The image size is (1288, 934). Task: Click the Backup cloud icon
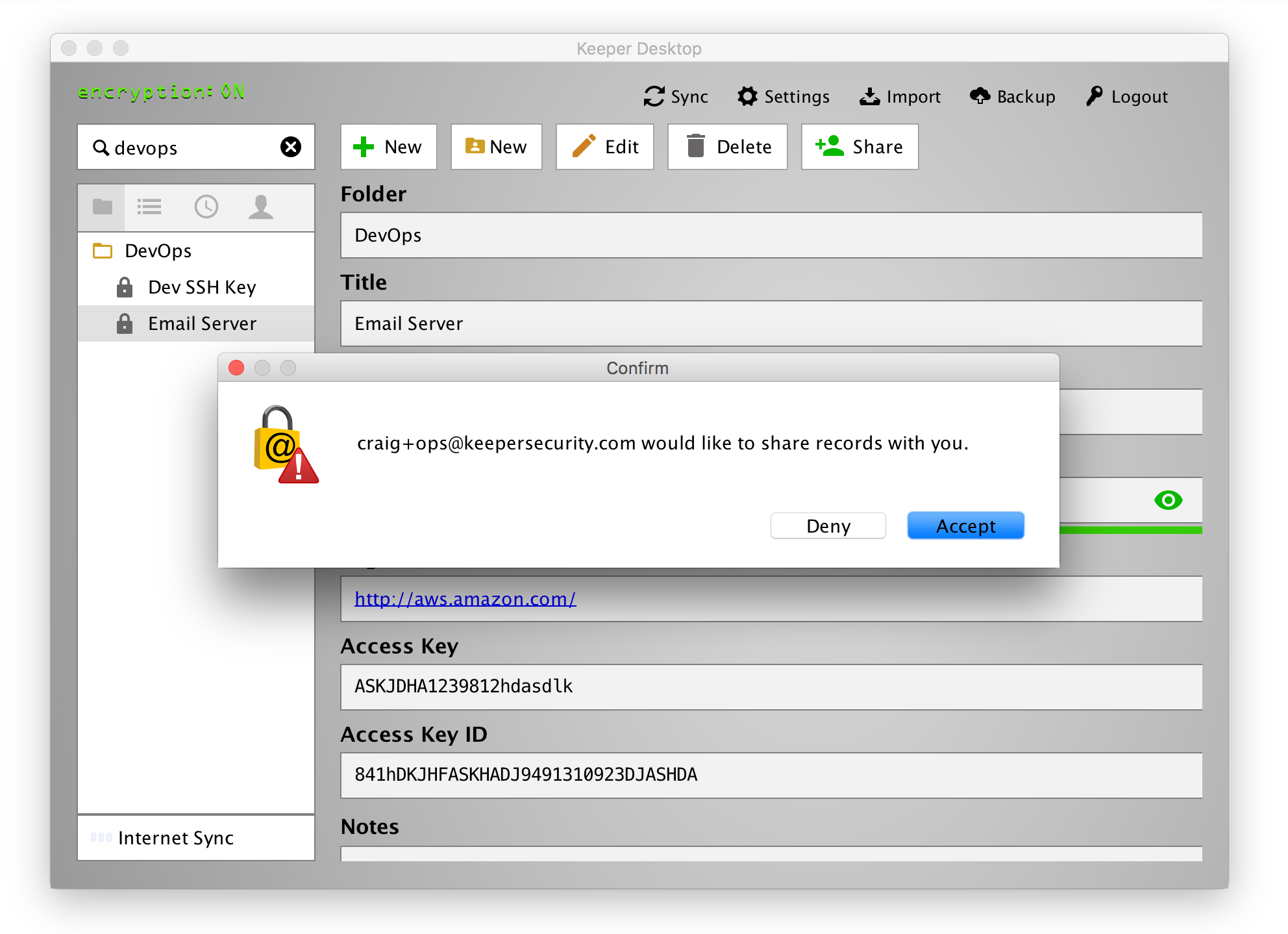coord(980,96)
